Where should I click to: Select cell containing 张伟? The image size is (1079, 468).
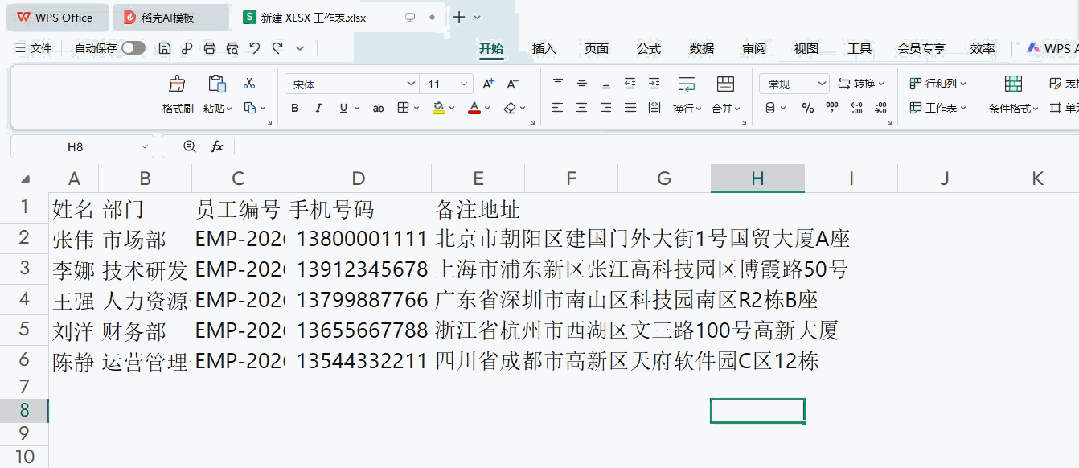(74, 239)
